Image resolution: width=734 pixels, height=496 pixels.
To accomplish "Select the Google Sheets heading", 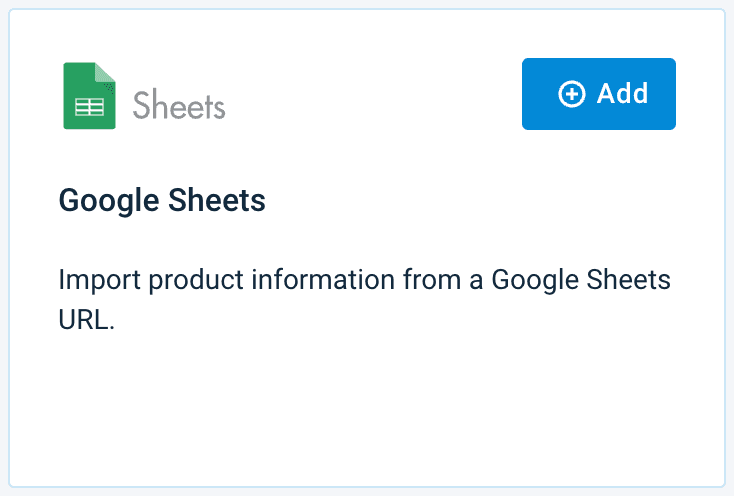I will tap(162, 200).
